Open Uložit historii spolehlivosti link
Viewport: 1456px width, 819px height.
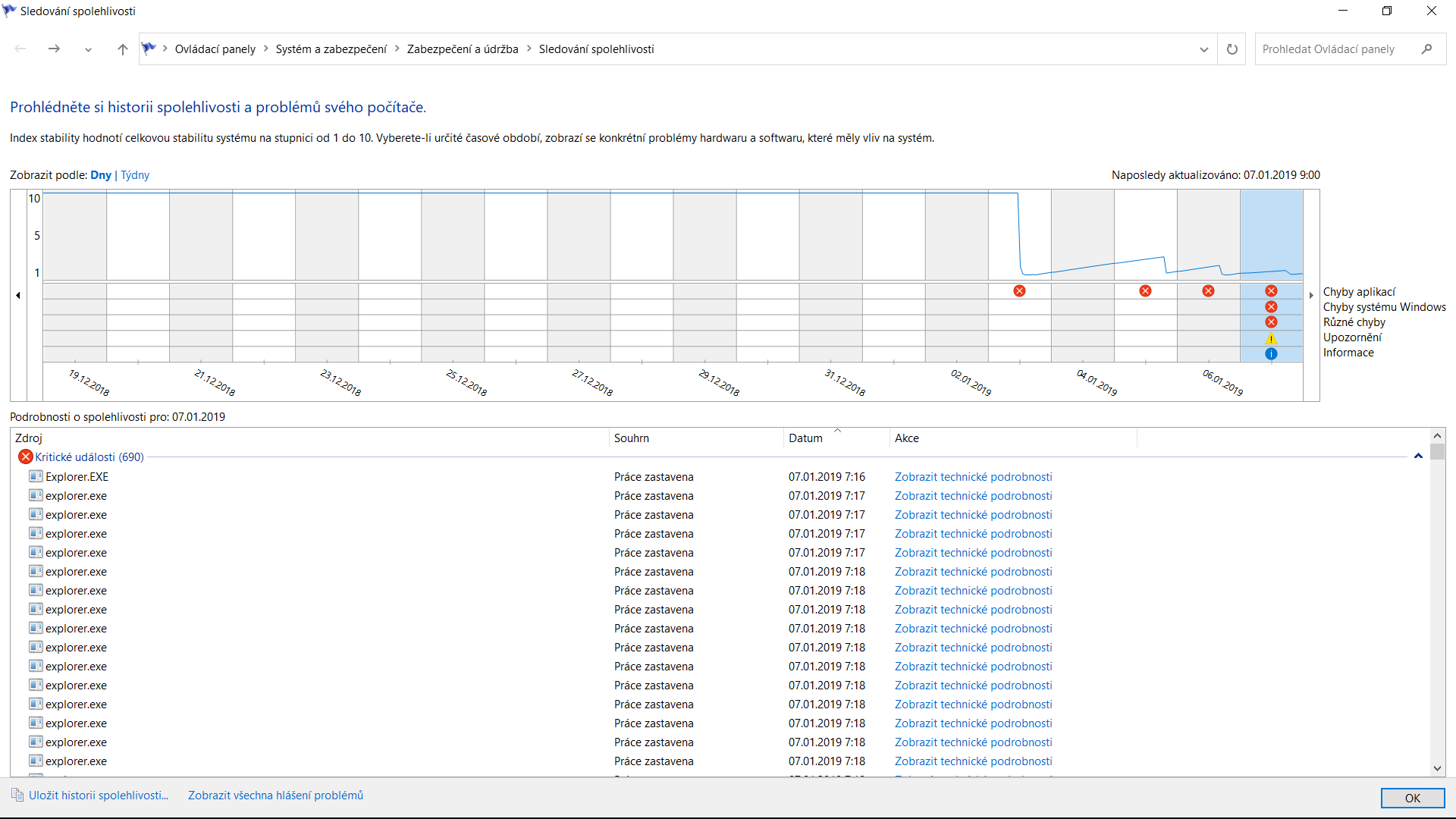(x=98, y=795)
